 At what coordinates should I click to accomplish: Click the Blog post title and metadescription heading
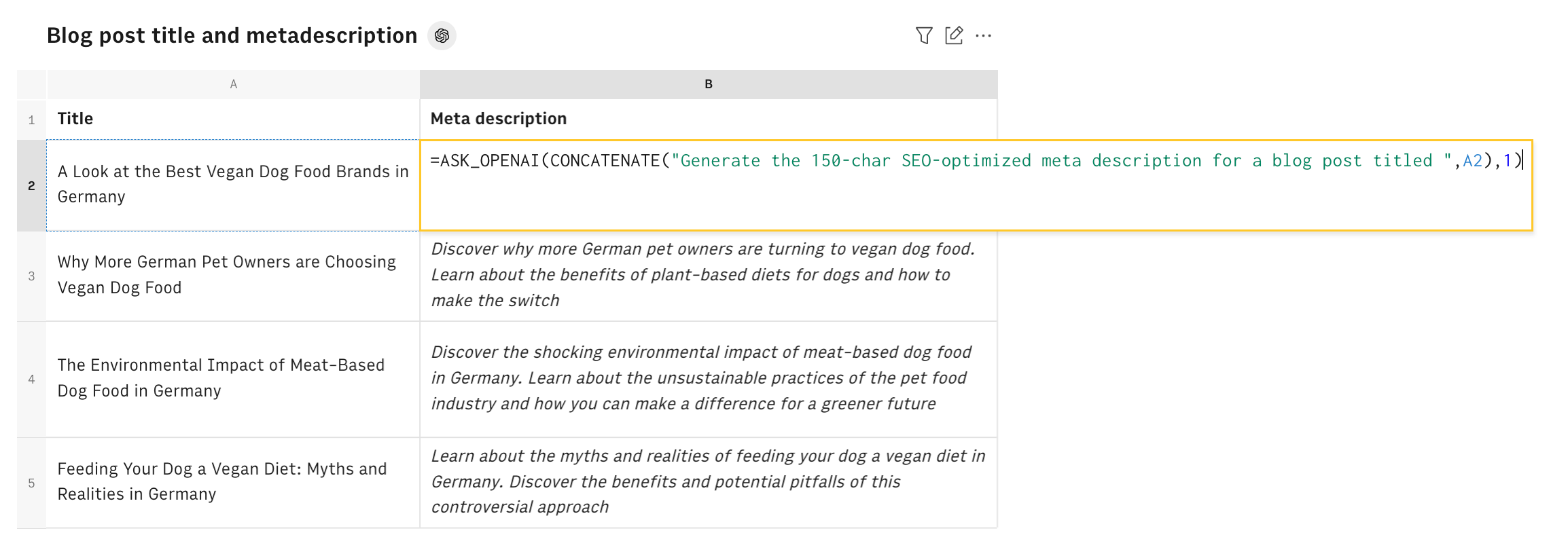point(232,35)
